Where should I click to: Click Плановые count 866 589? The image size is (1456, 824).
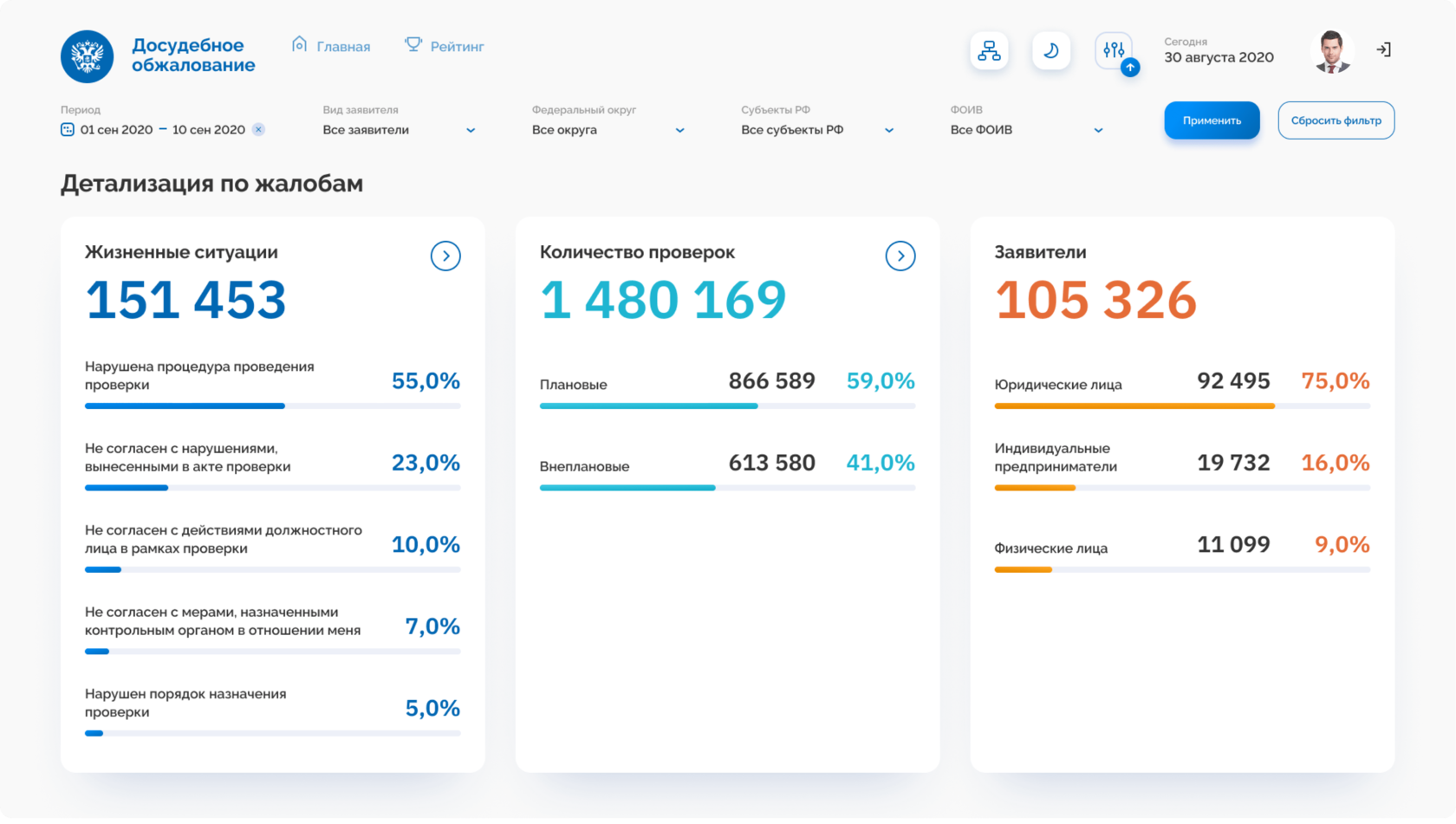pyautogui.click(x=771, y=381)
